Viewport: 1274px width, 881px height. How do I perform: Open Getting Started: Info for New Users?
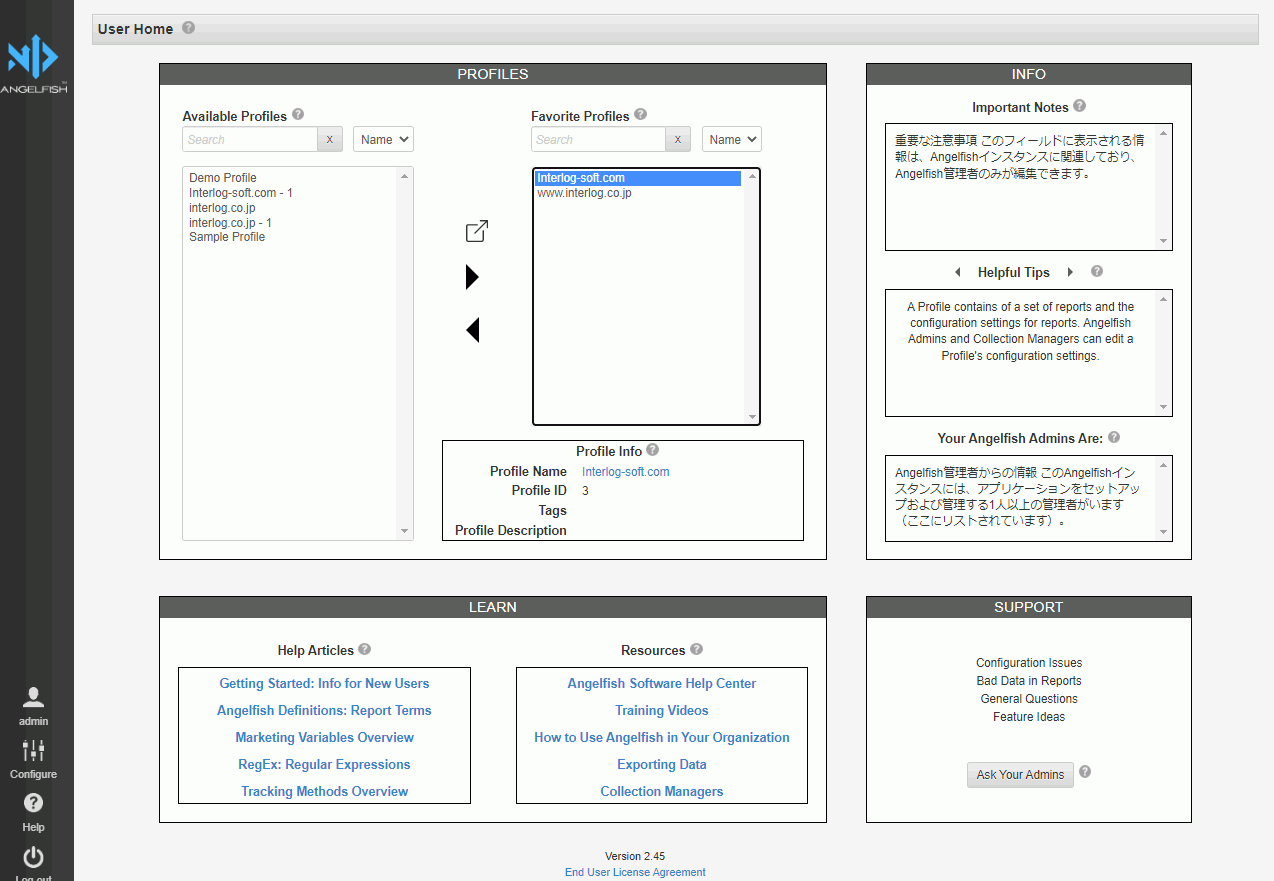point(324,683)
